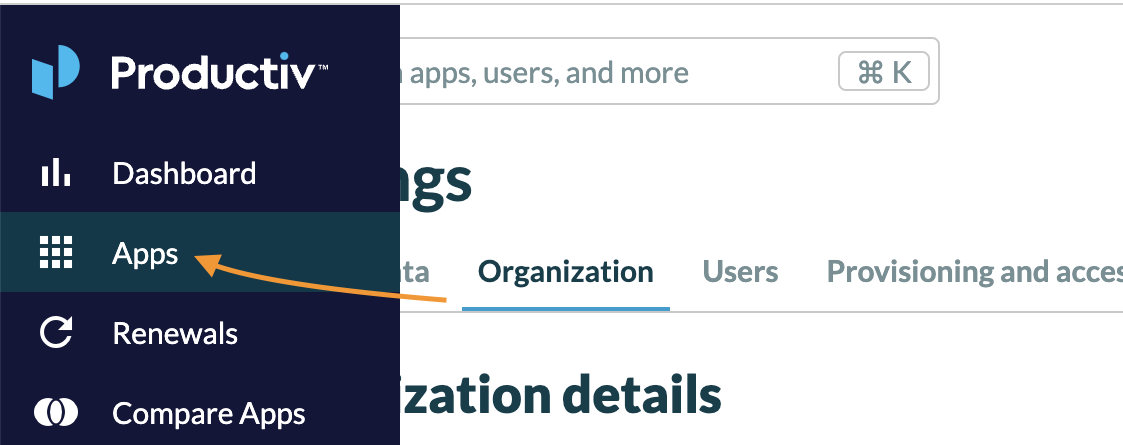Click the Renewals refresh icon
The height and width of the screenshot is (445, 1123).
click(56, 333)
